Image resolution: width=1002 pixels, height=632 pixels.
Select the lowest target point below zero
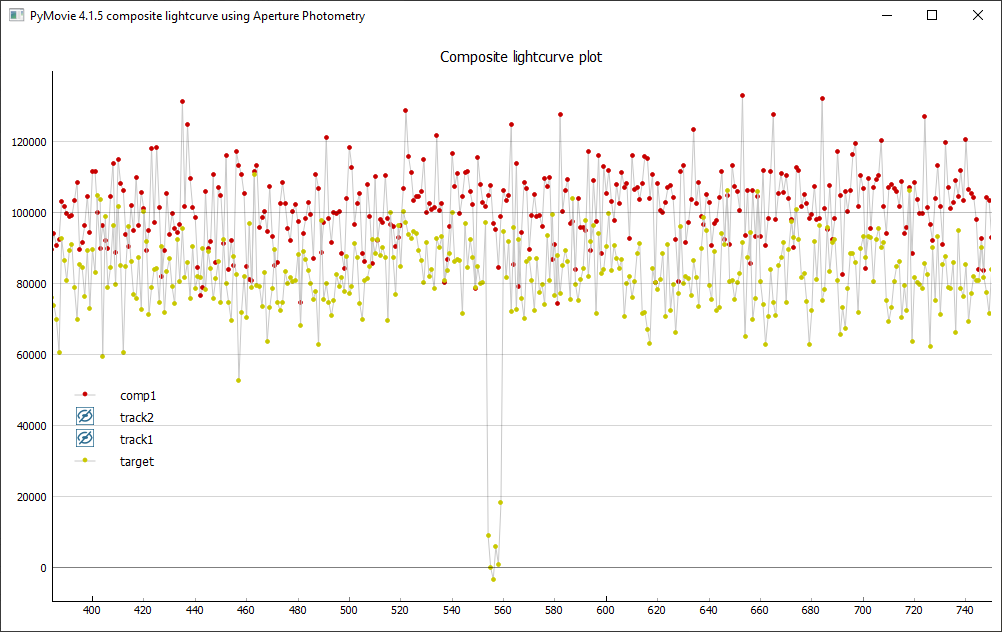click(x=493, y=579)
